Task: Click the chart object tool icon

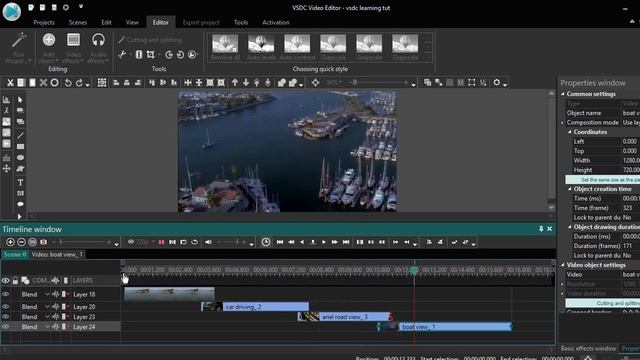Action: [6, 158]
